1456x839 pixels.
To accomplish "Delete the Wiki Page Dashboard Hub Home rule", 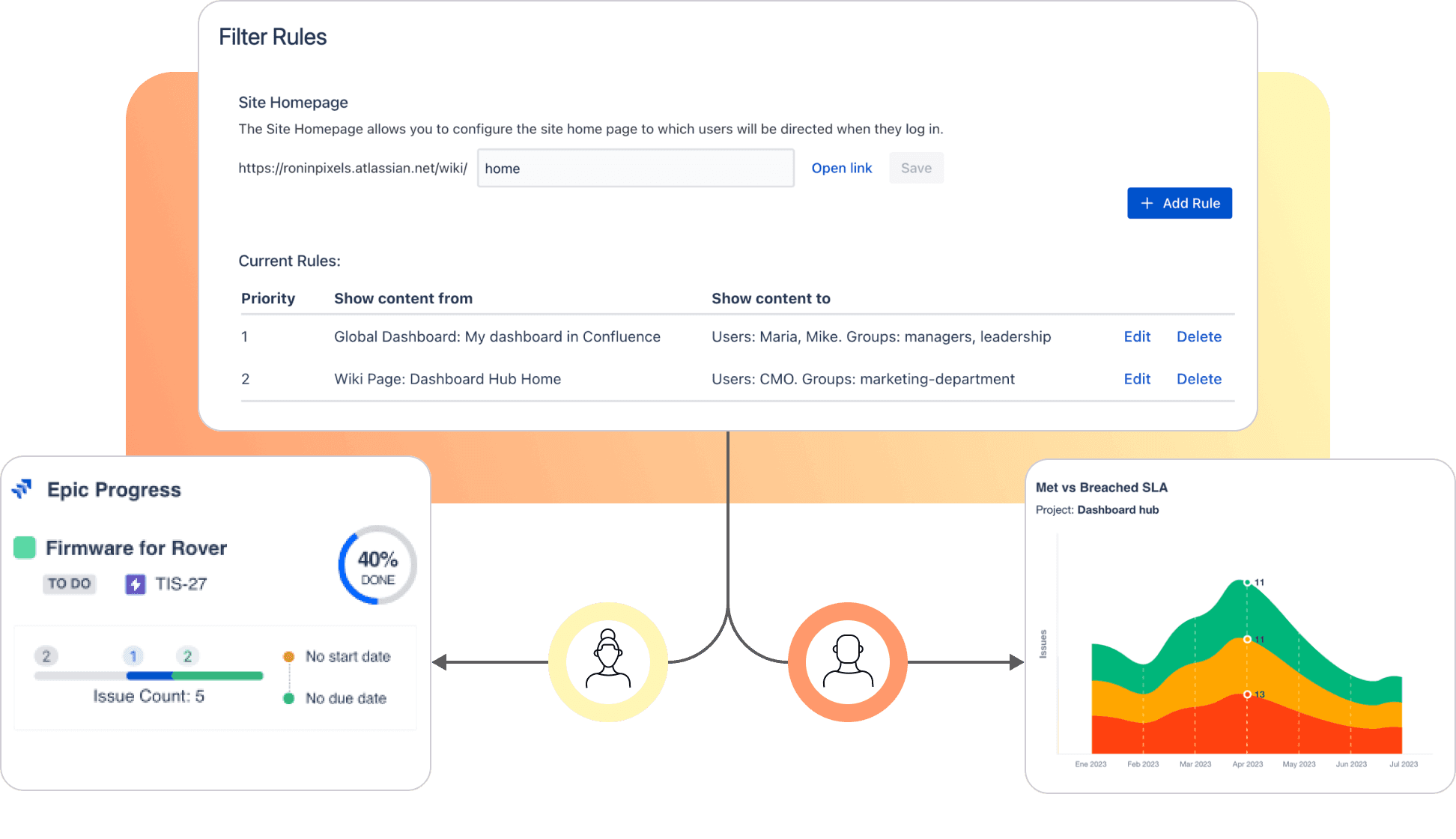I will click(x=1199, y=379).
